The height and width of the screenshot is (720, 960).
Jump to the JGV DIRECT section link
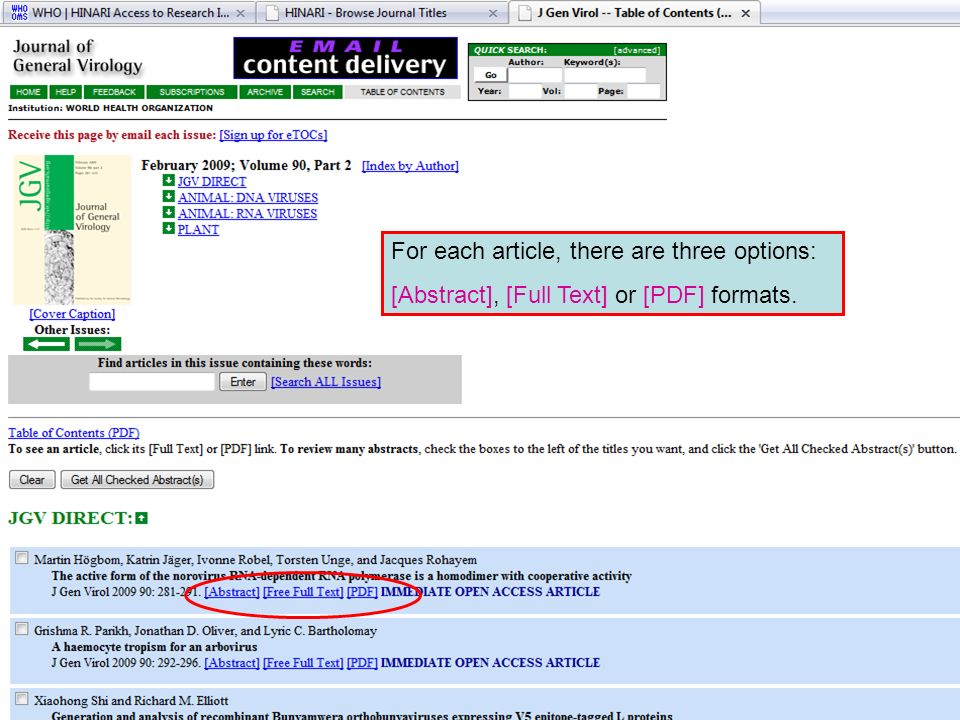point(212,182)
